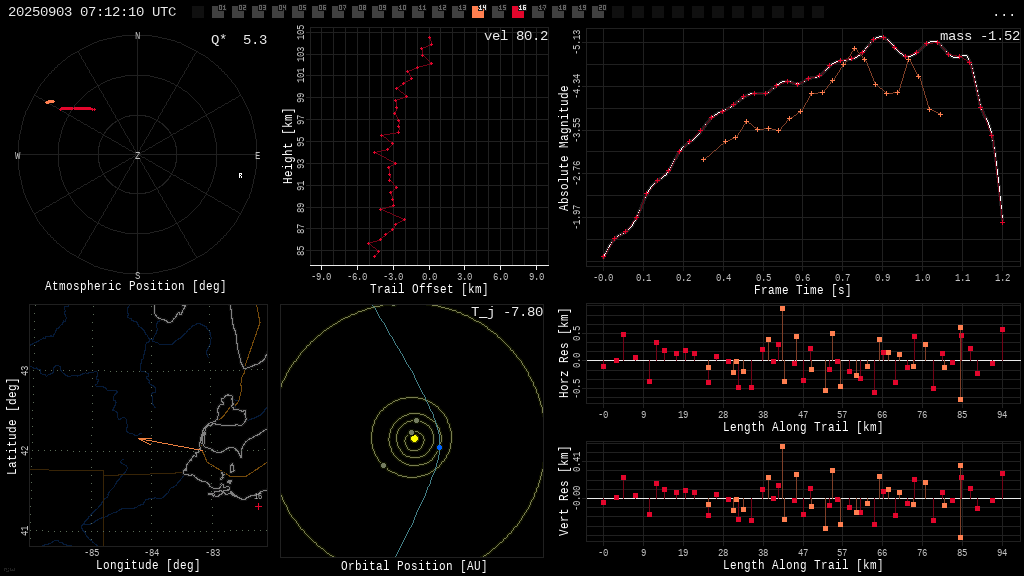The height and width of the screenshot is (576, 1024).
Task: Click the red cross marker on the map
Action: (259, 506)
